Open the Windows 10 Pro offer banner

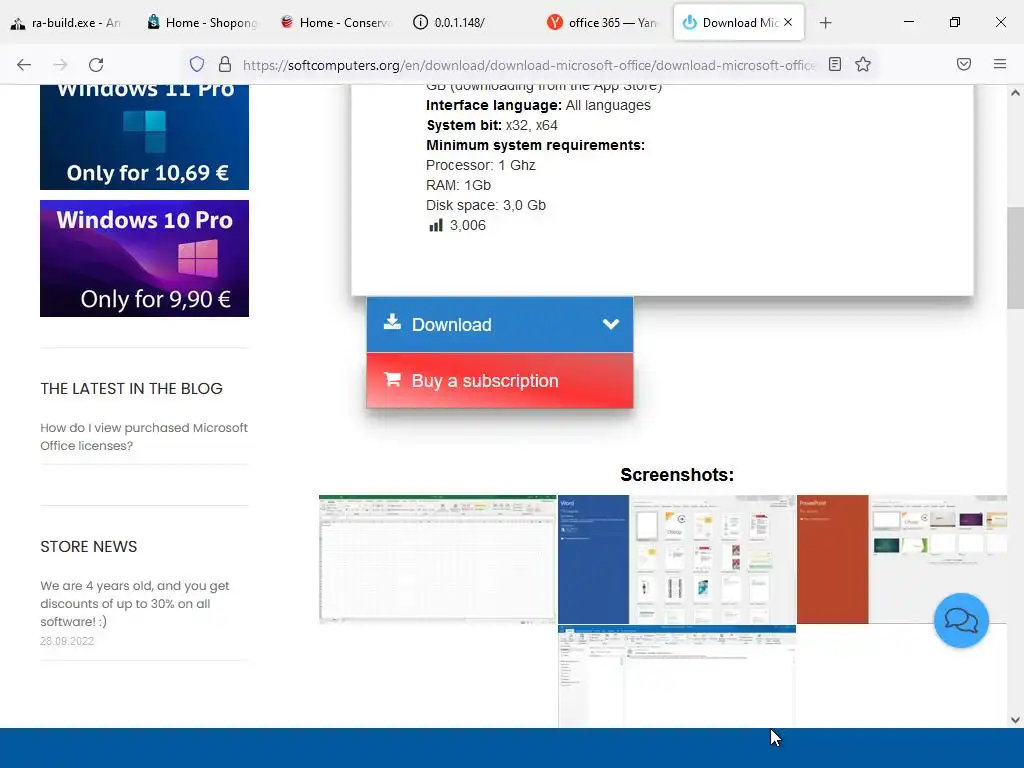coord(144,259)
